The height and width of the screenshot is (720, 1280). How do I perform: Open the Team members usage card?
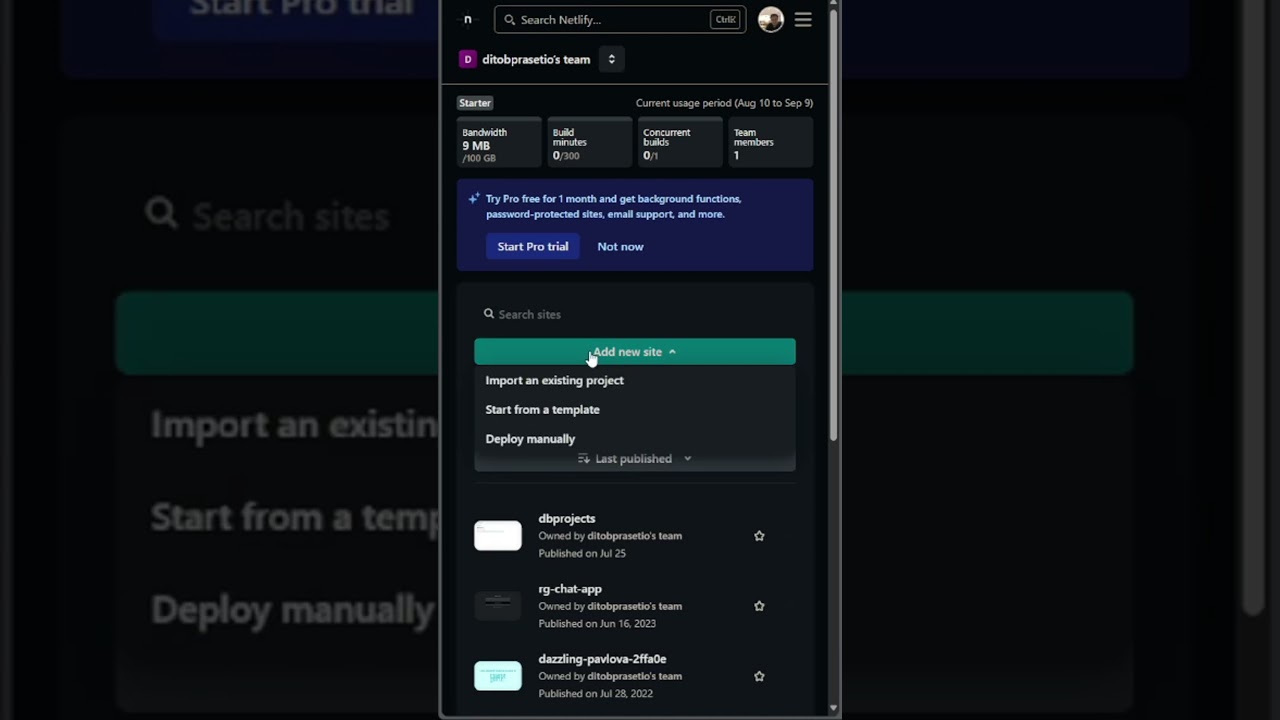(x=771, y=144)
